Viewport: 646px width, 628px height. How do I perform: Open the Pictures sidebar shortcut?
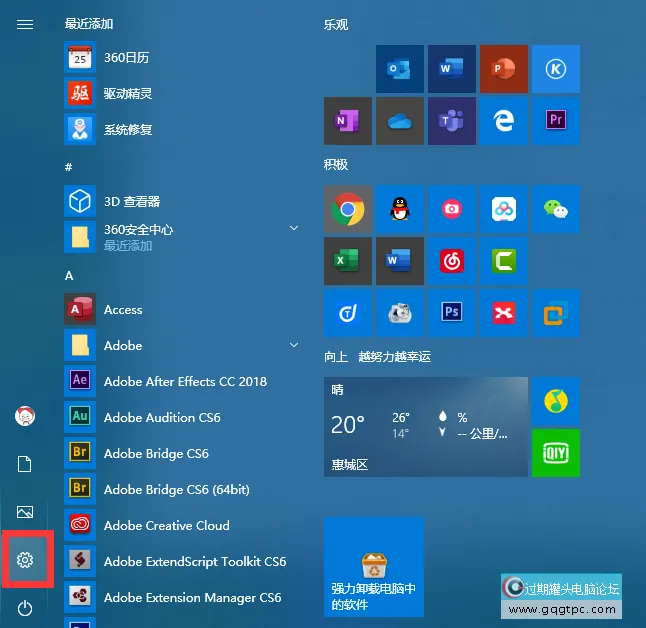25,512
